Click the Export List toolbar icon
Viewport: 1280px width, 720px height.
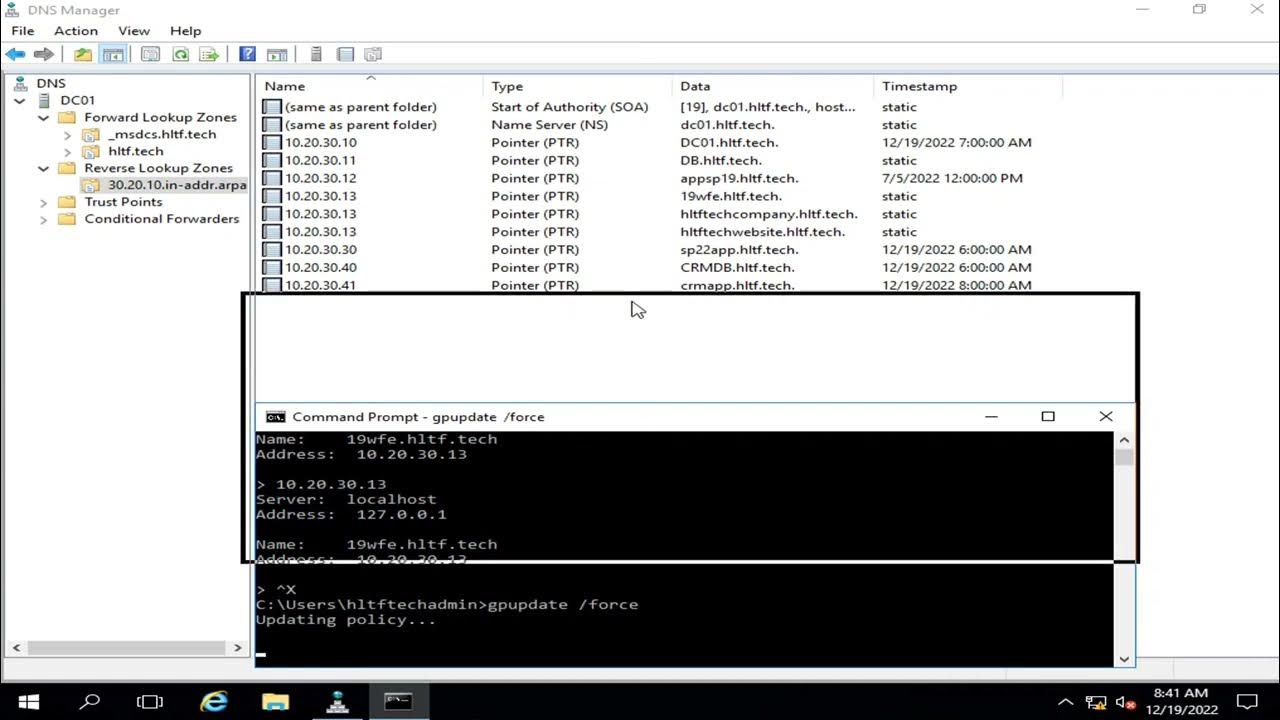point(209,54)
